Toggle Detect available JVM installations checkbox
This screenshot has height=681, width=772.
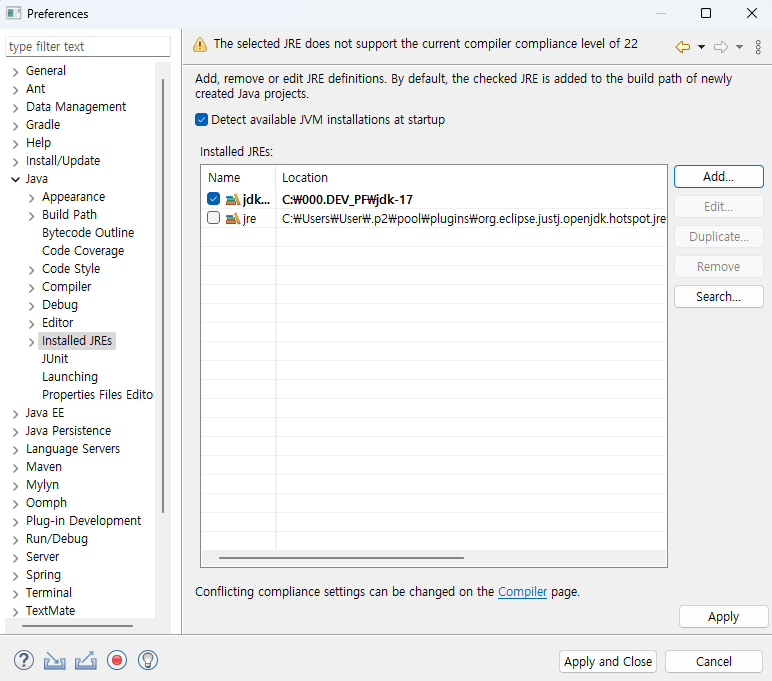point(201,120)
